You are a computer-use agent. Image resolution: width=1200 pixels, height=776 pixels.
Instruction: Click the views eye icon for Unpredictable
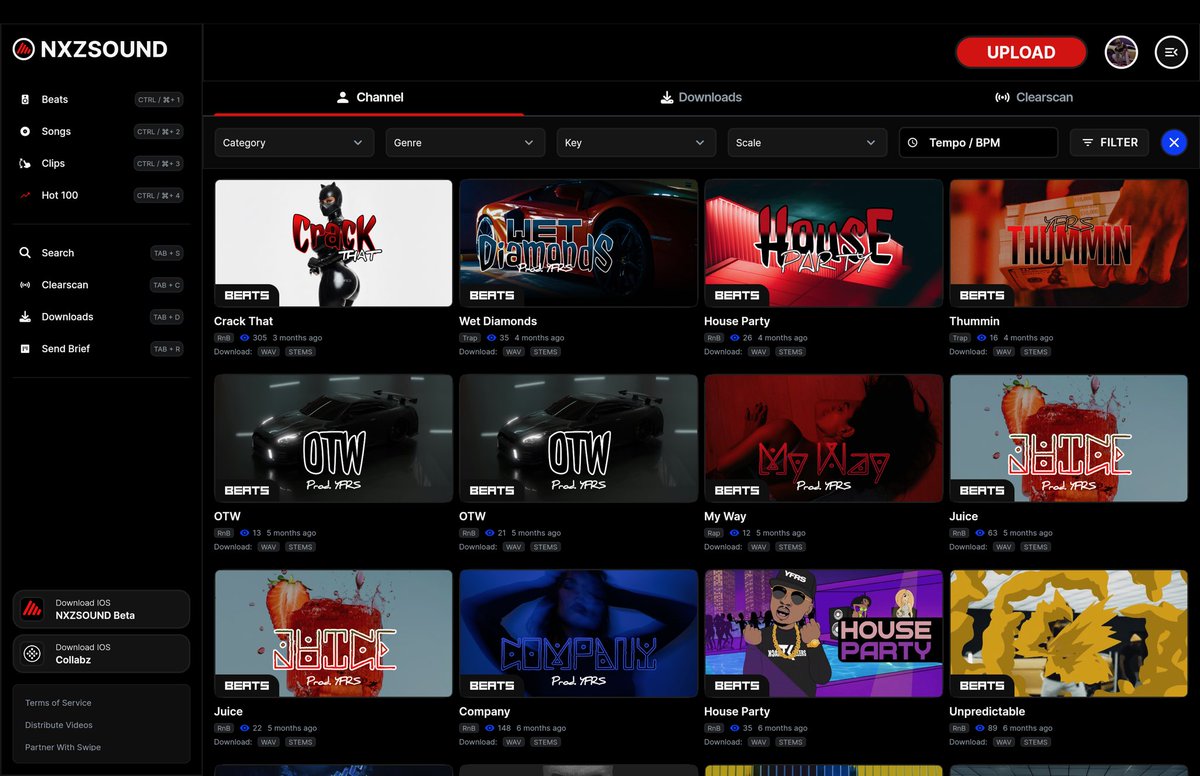click(980, 728)
